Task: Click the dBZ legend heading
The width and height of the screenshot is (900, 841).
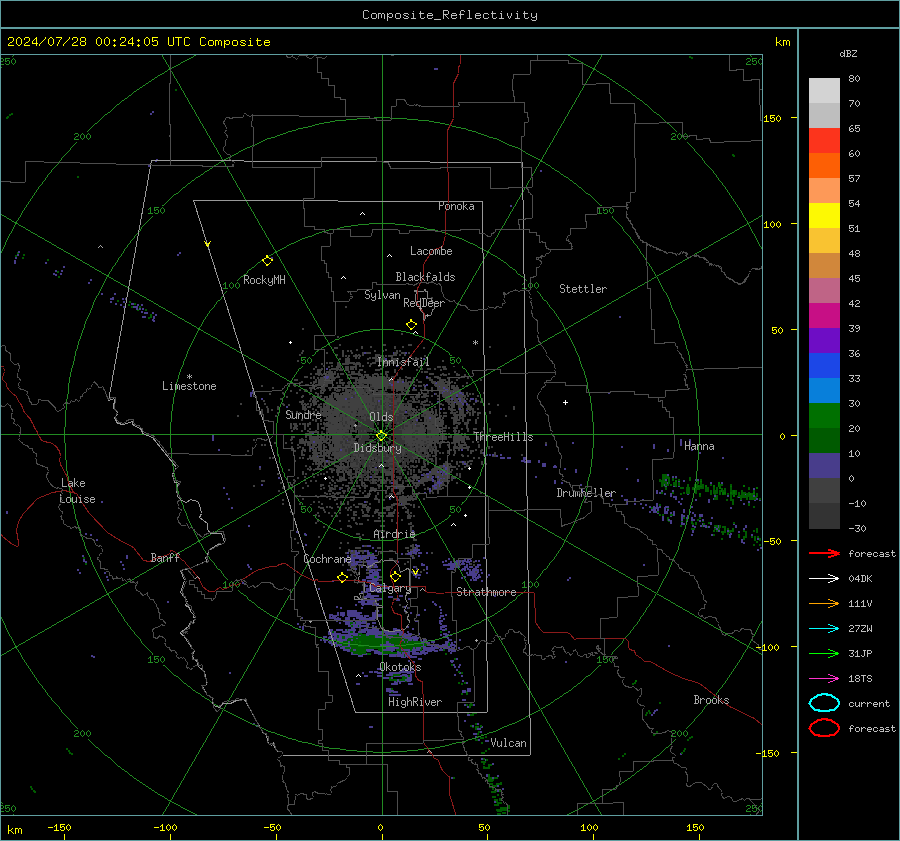Action: 848,53
